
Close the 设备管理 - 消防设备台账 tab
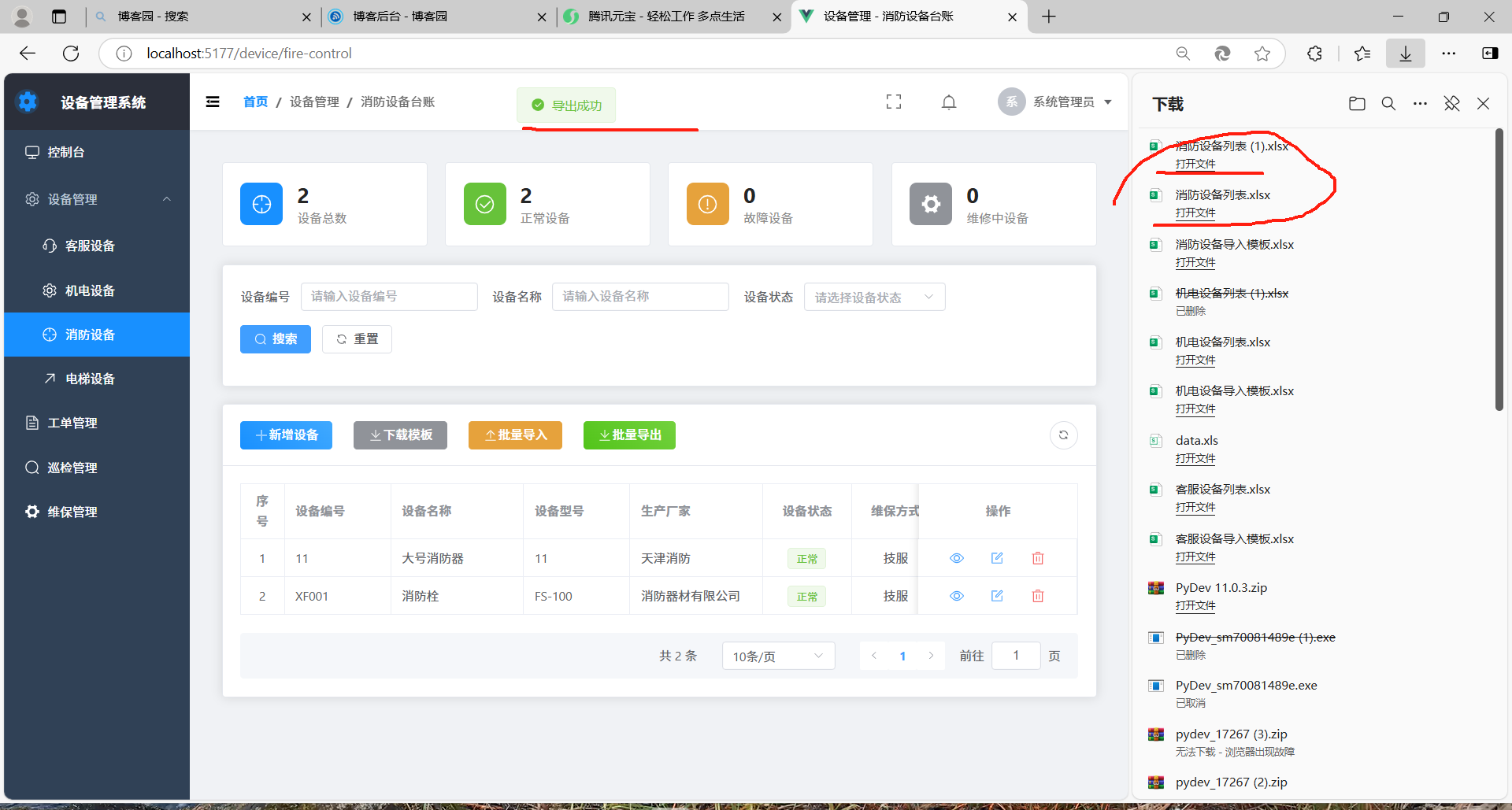coord(1012,17)
